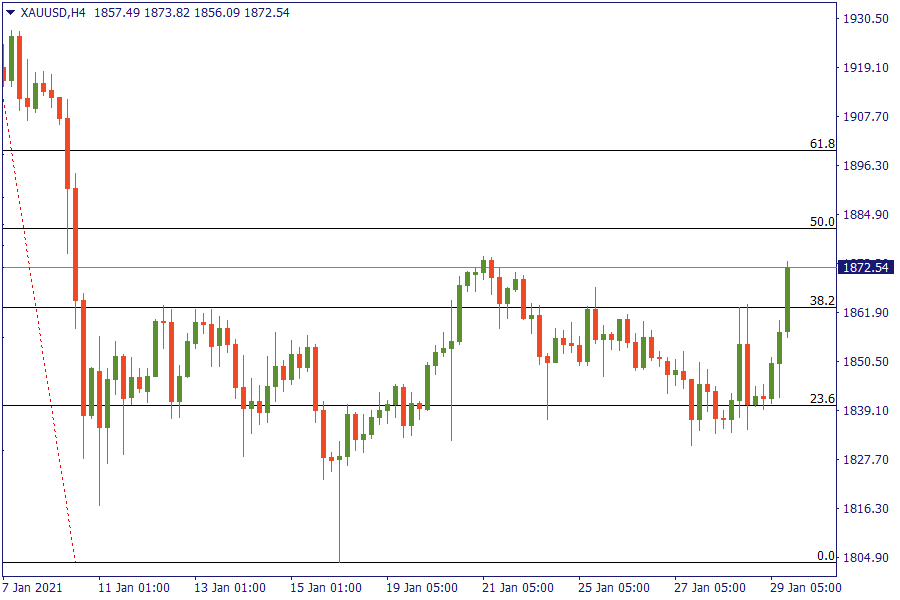The height and width of the screenshot is (600, 900).
Task: Select the 0.0 Fibonacci level label
Action: 825,555
